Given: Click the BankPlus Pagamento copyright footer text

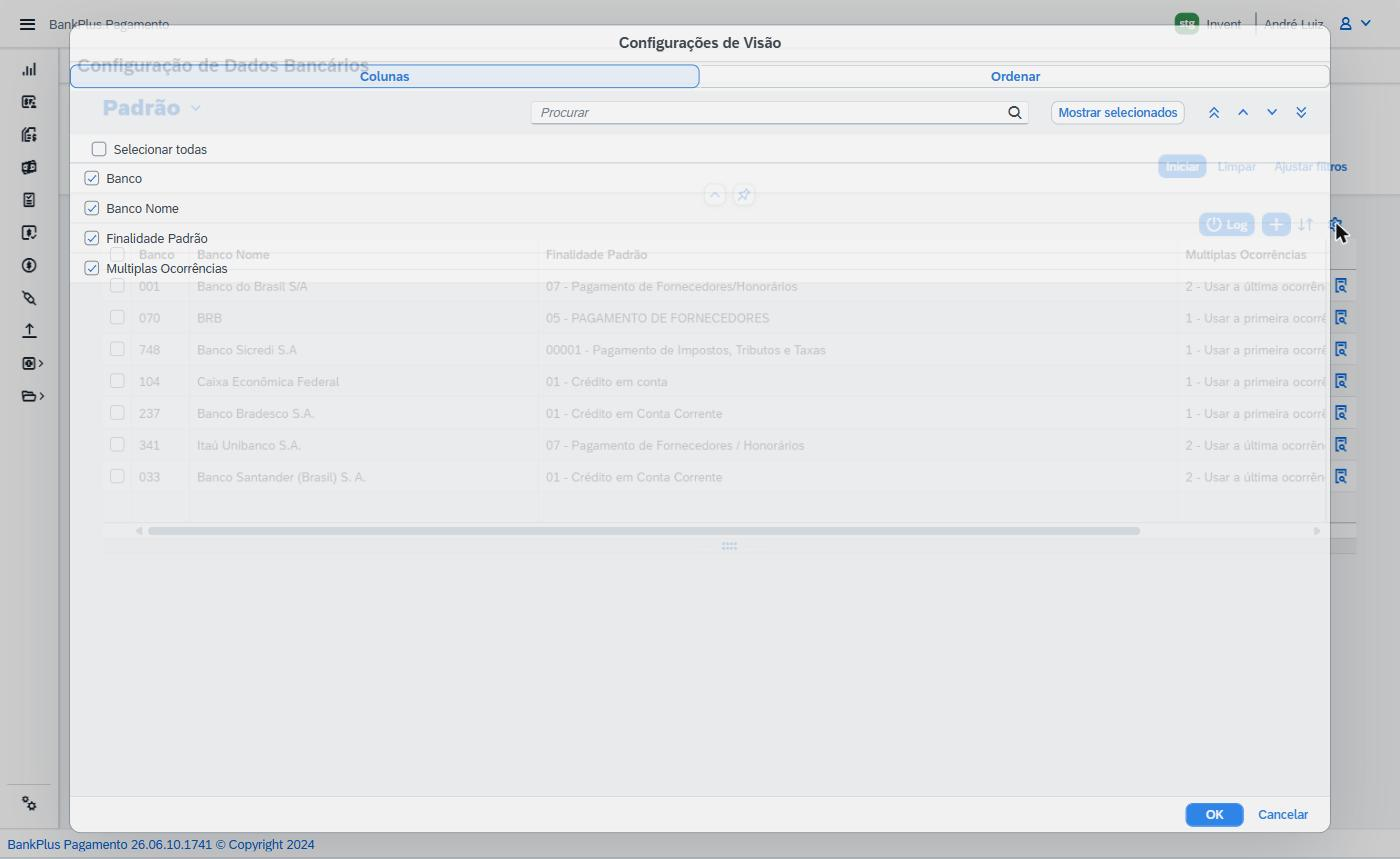Looking at the screenshot, I should click(161, 845).
